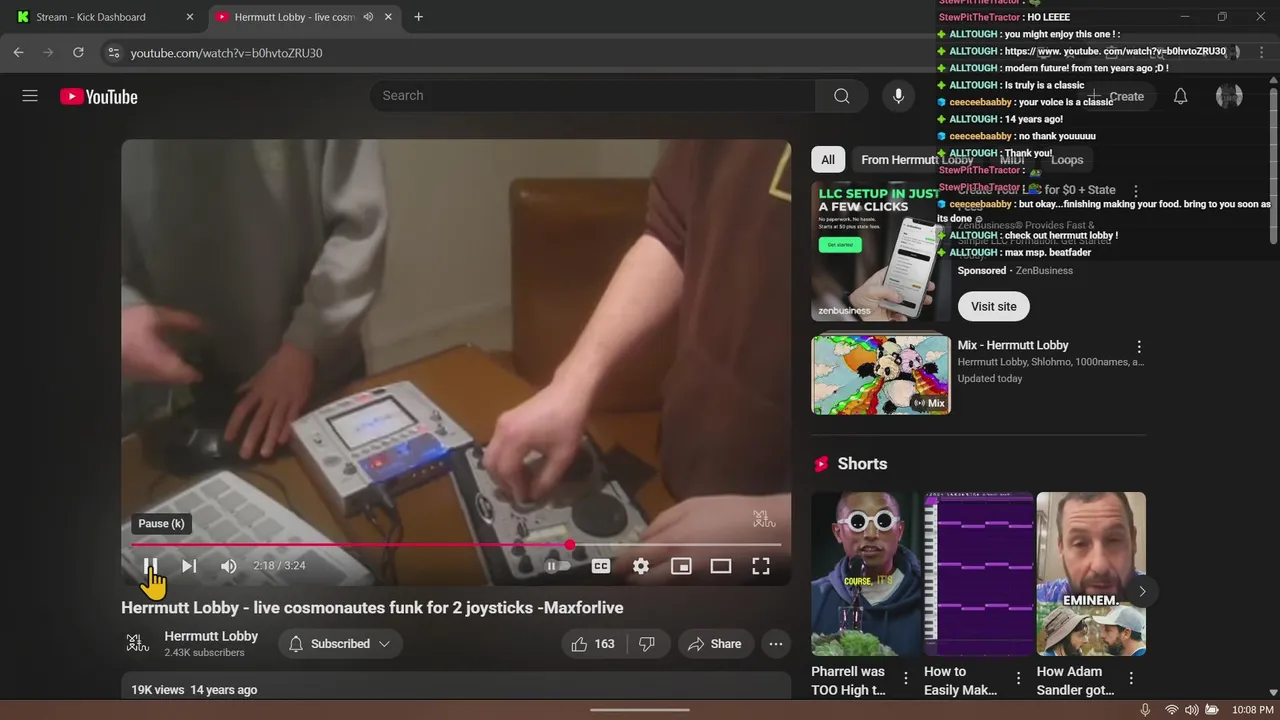Viewport: 1280px width, 720px height.
Task: Enter fullscreen mode
Action: pyautogui.click(x=761, y=566)
